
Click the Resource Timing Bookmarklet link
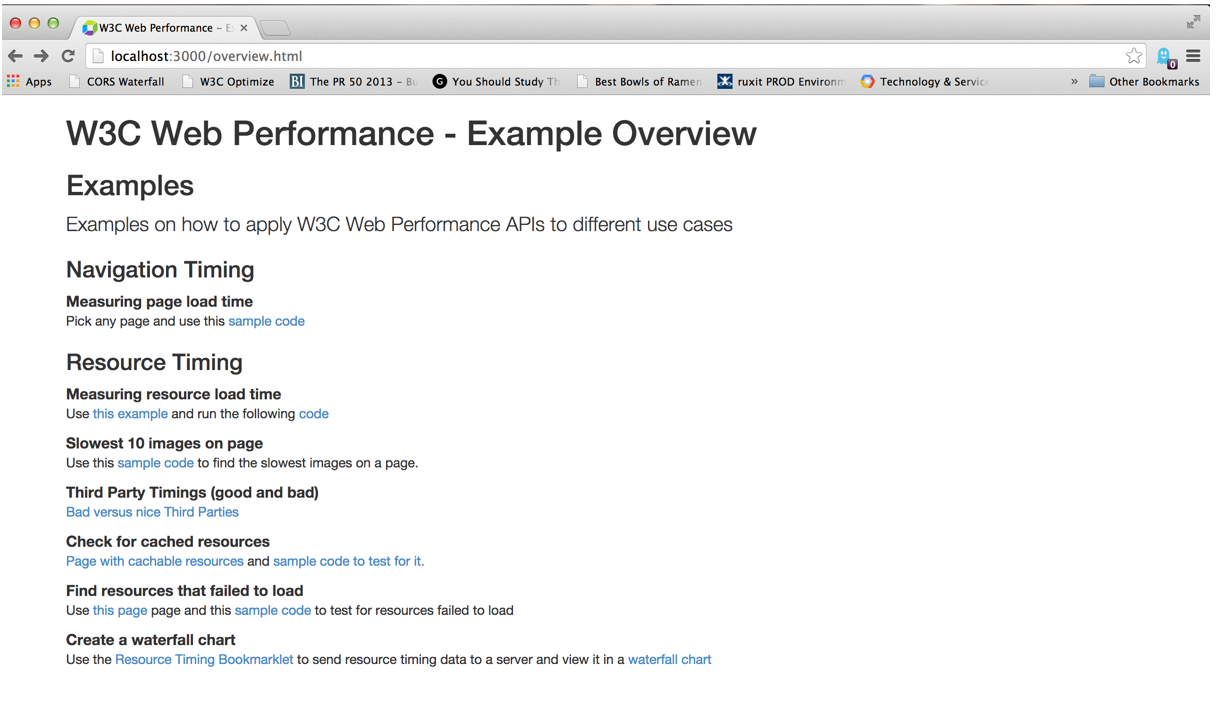204,659
